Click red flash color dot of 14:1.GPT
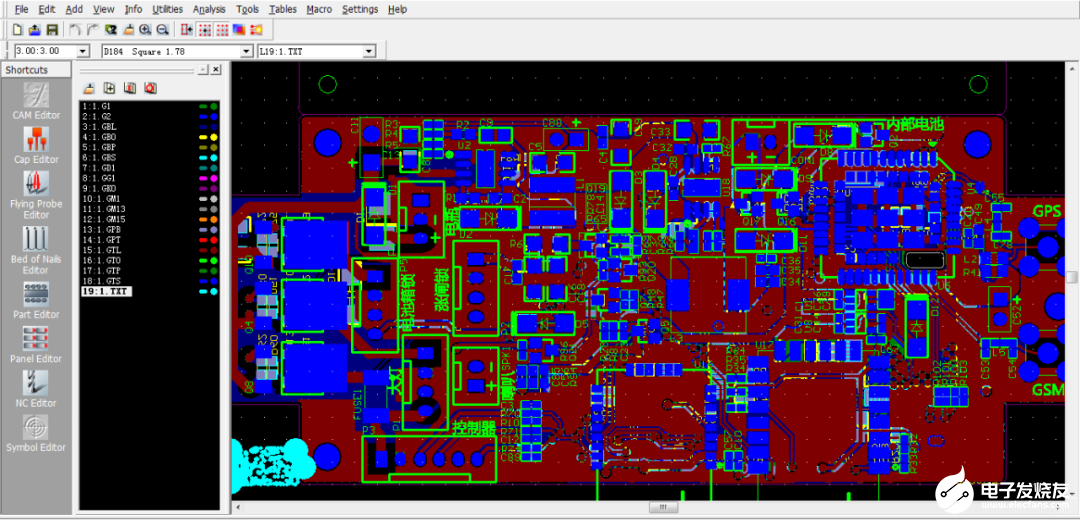Viewport: 1080px width, 520px height. [214, 240]
